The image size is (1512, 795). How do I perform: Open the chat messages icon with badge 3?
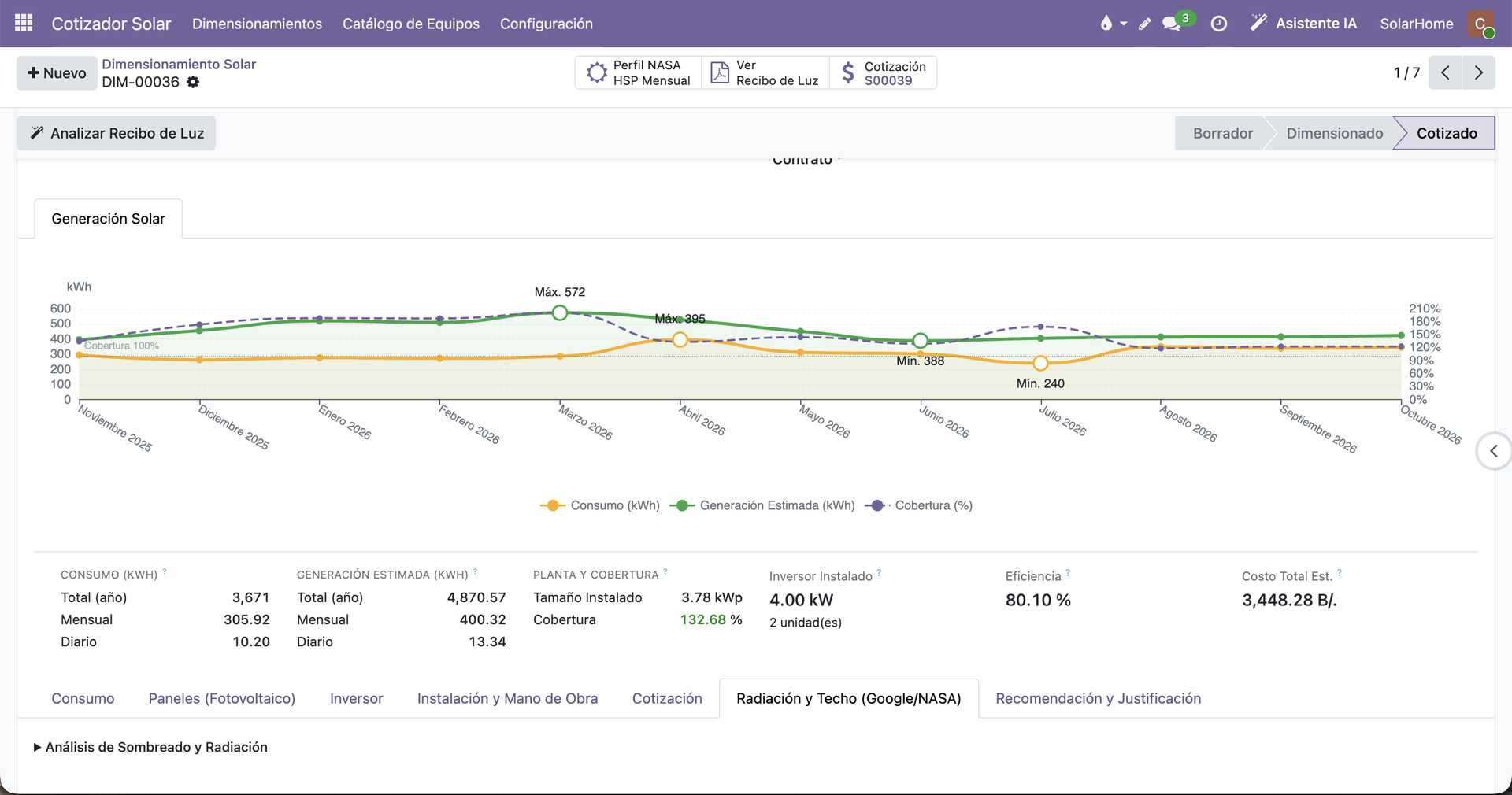(1172, 24)
